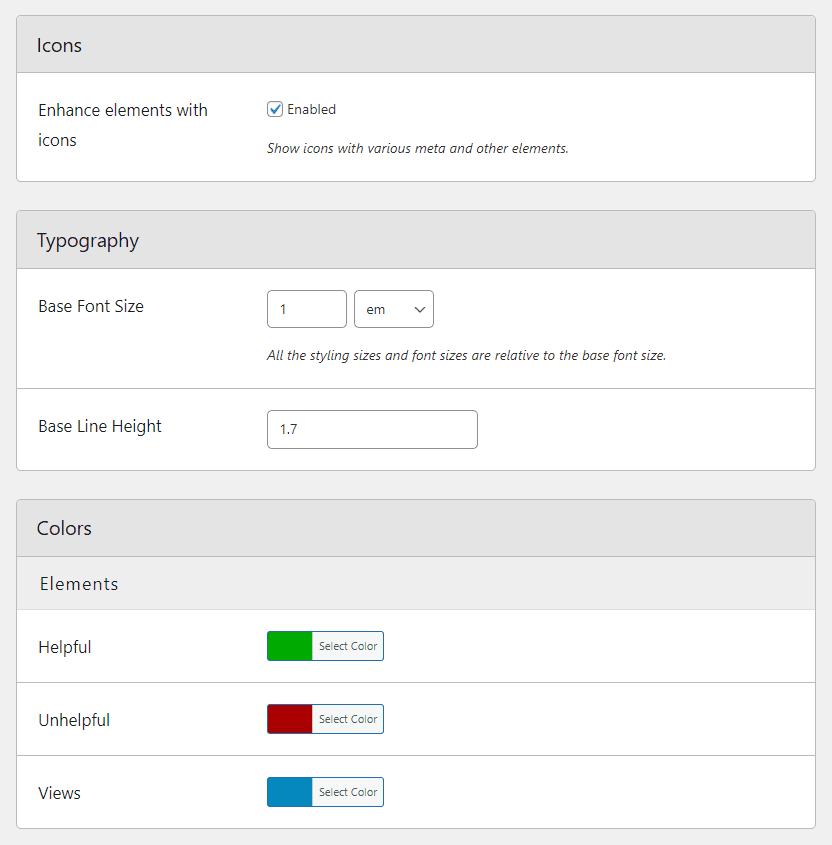Click the Elements subsection heading

click(79, 584)
